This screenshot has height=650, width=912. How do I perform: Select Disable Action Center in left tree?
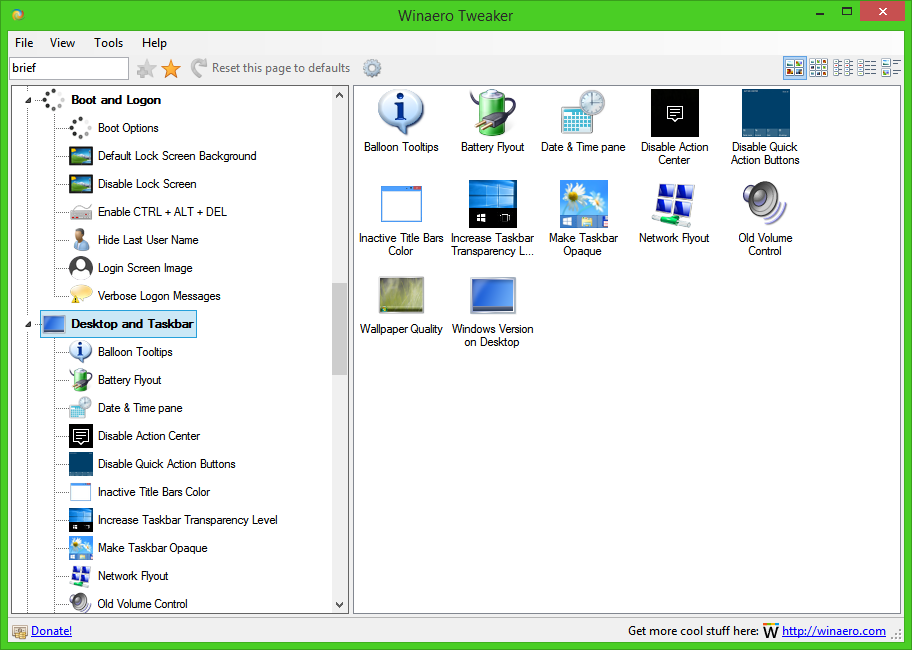pyautogui.click(x=148, y=436)
